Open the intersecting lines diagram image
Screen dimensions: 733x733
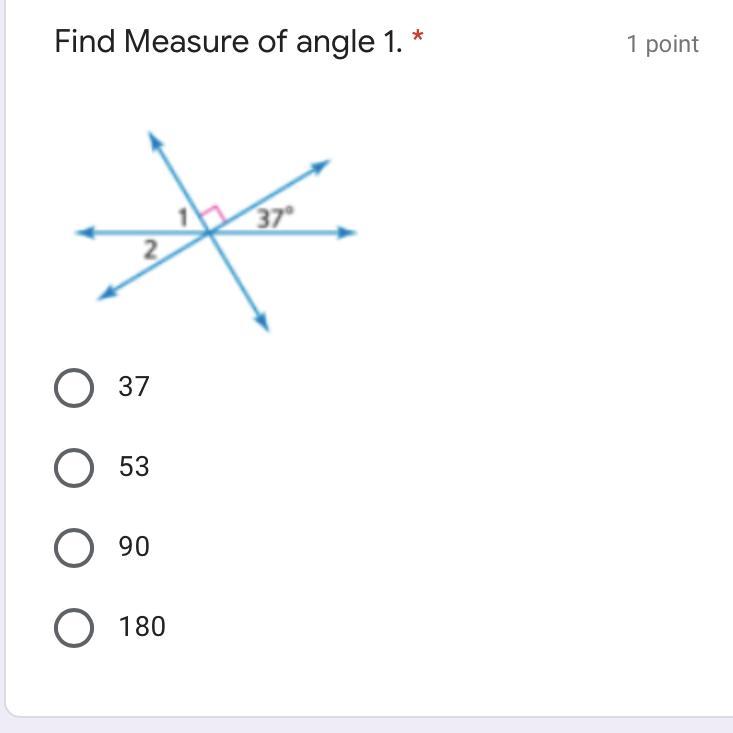coord(215,232)
